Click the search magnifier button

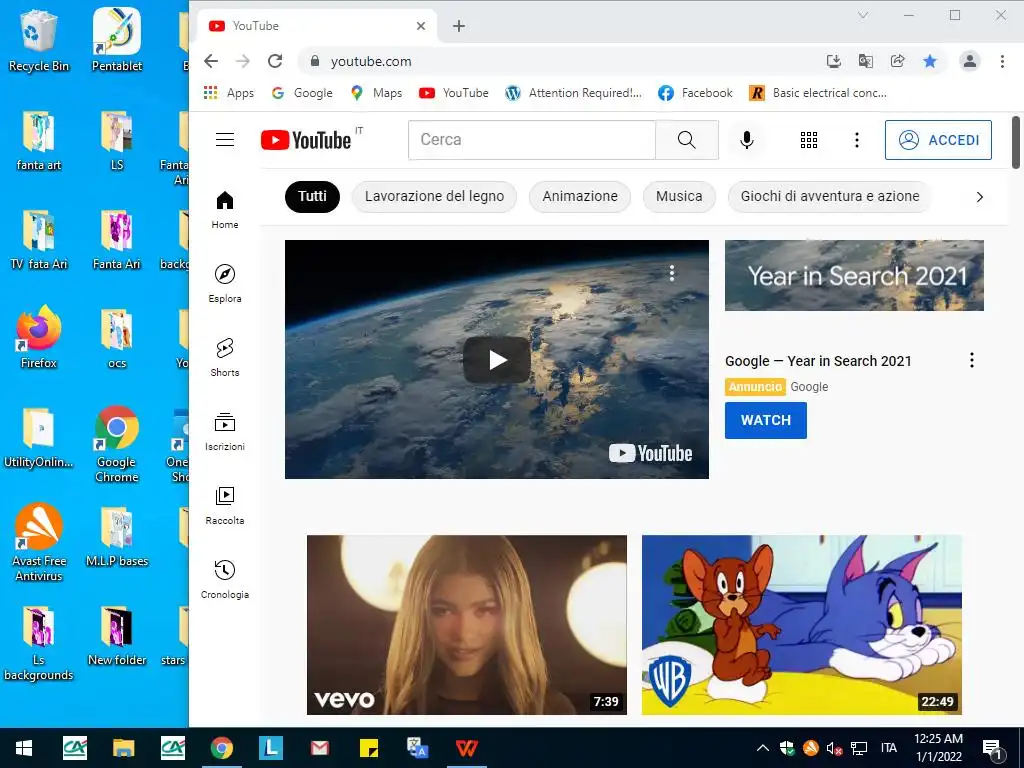coord(686,140)
